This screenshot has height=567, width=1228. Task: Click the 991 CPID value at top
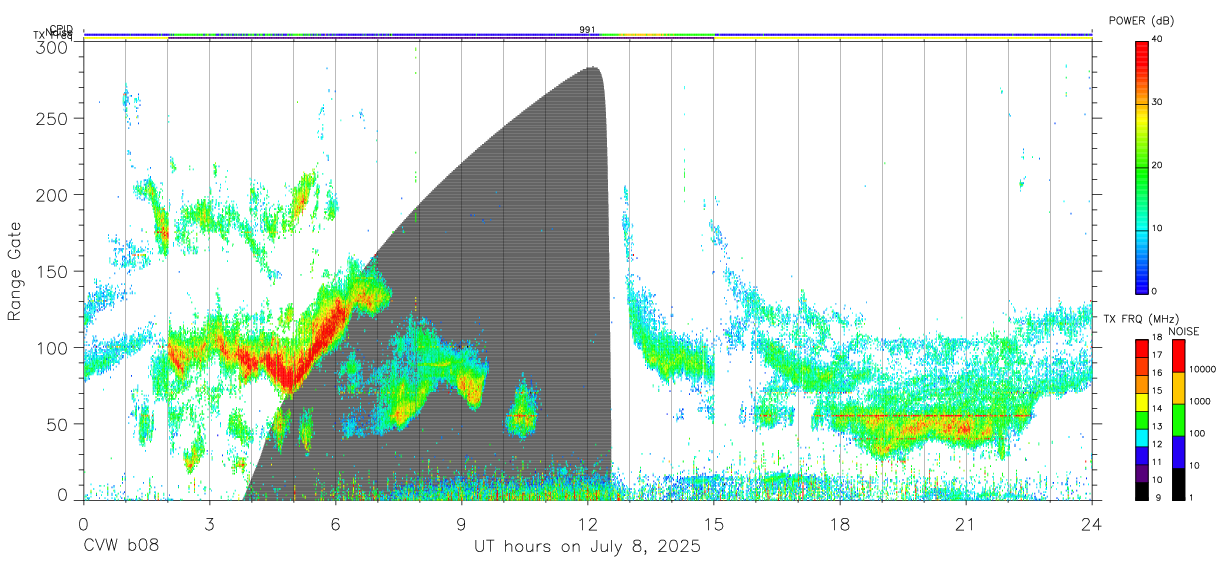coord(587,30)
